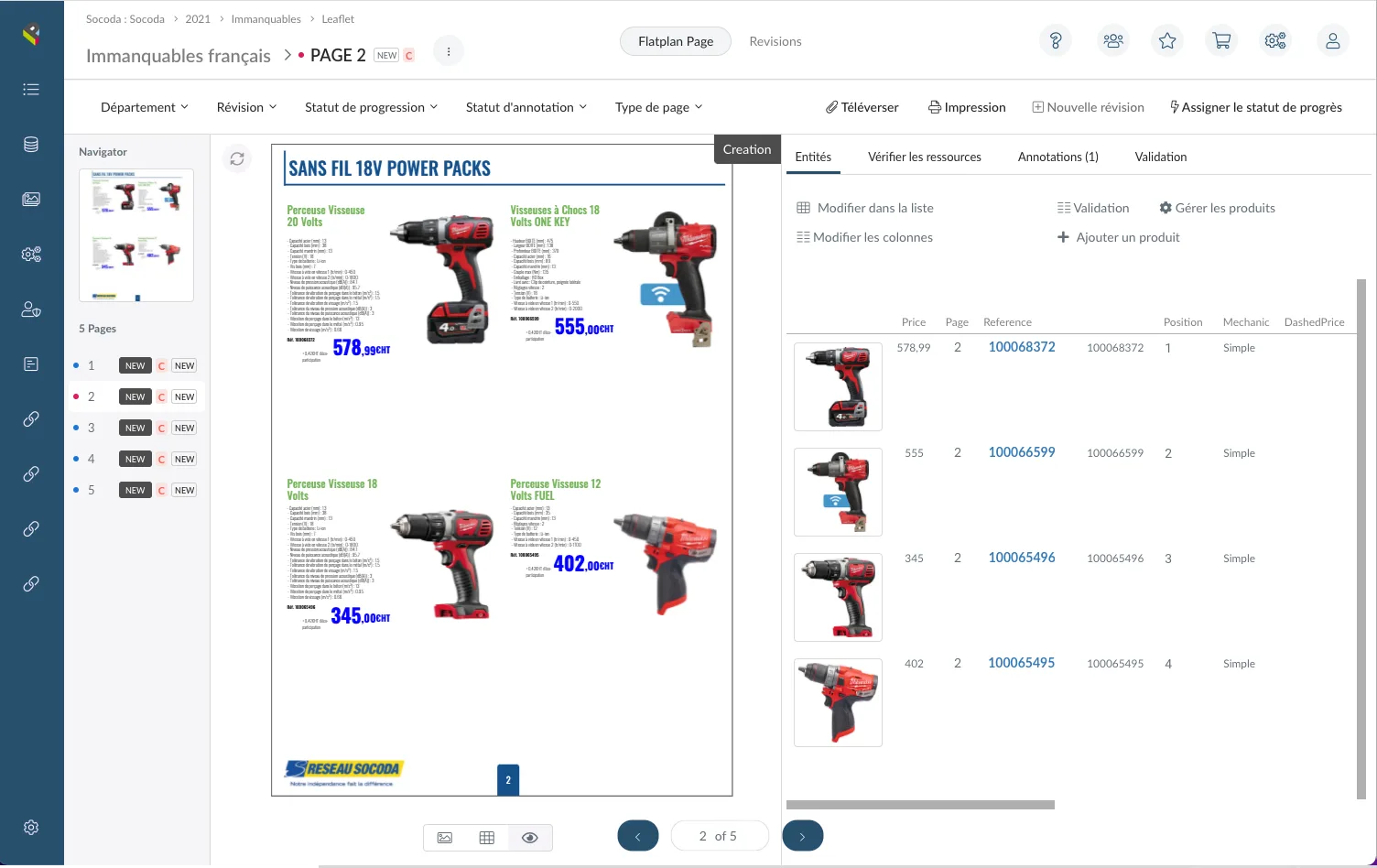Open product reference 100068372 link
Screen dimensions: 1377x868
point(1022,347)
